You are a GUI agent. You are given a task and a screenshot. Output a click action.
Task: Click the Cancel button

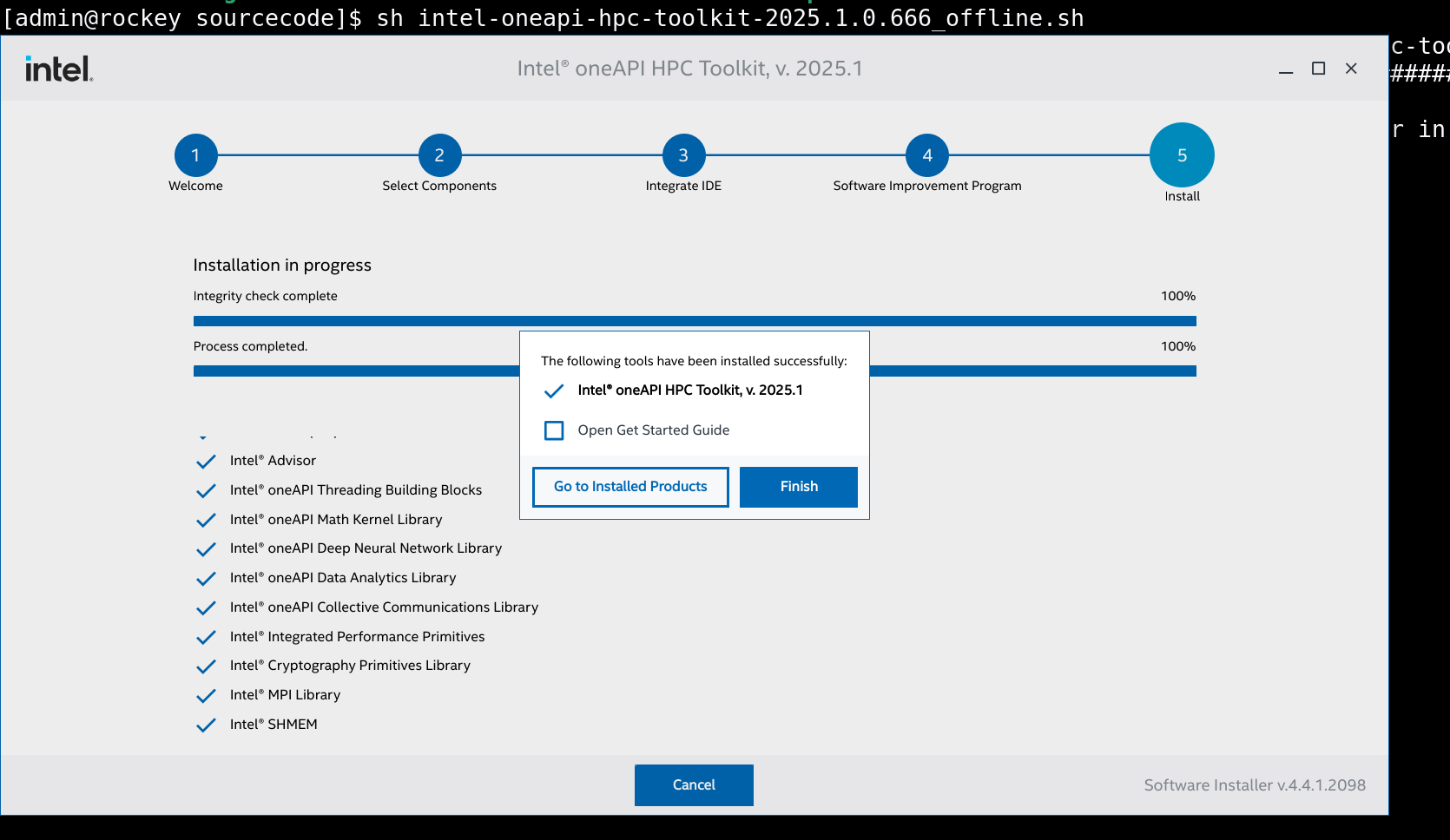(694, 785)
